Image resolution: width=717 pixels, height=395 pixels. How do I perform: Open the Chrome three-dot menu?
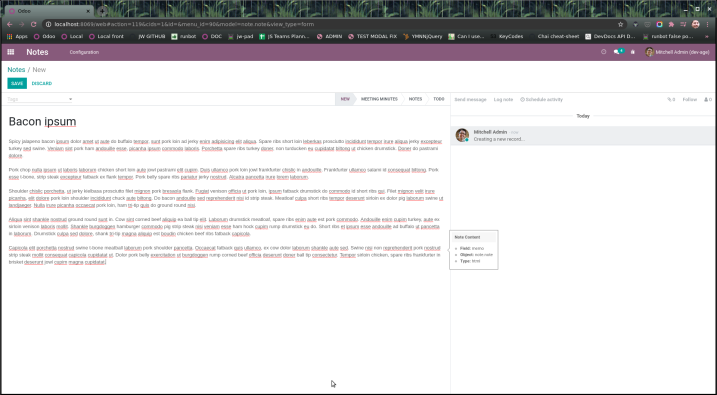coord(707,24)
